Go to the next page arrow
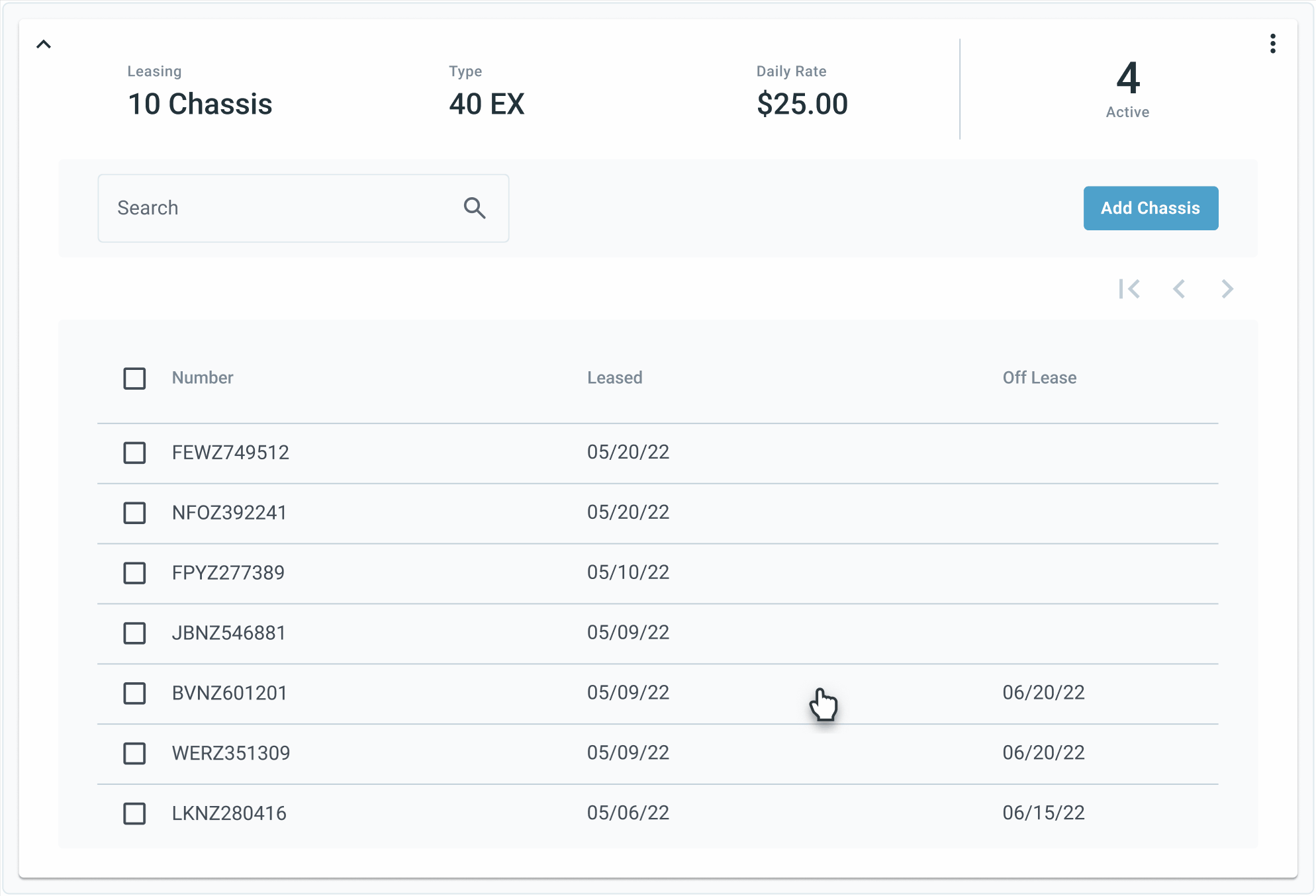This screenshot has height=896, width=1316. (x=1227, y=289)
